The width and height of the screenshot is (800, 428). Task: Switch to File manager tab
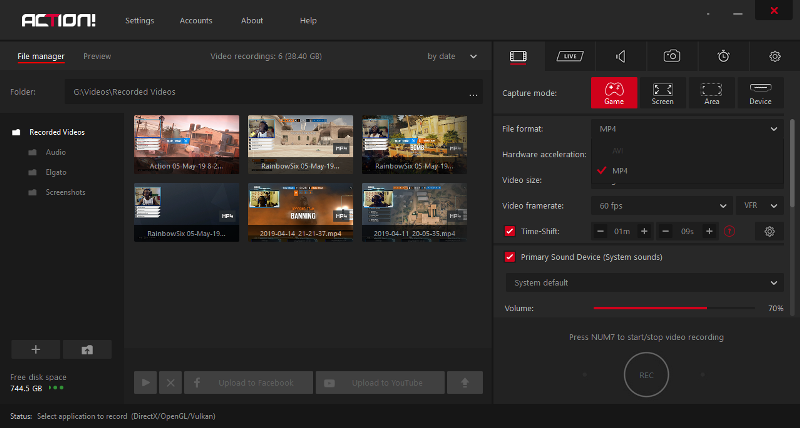coord(41,56)
